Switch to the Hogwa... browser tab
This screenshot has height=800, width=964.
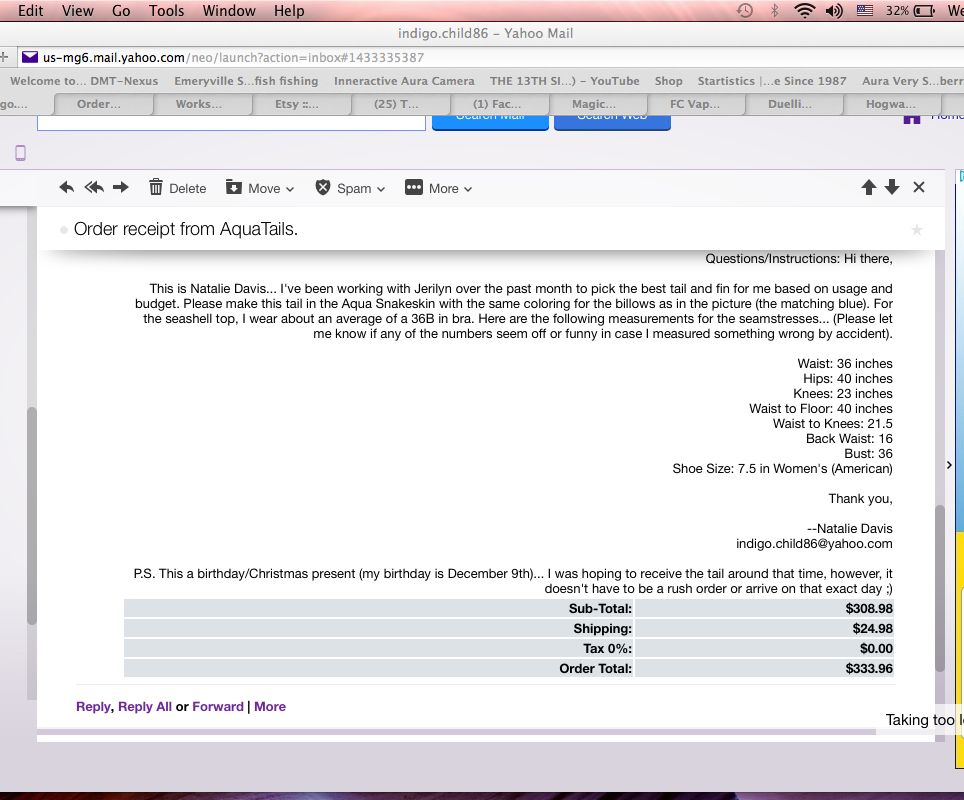[x=891, y=104]
